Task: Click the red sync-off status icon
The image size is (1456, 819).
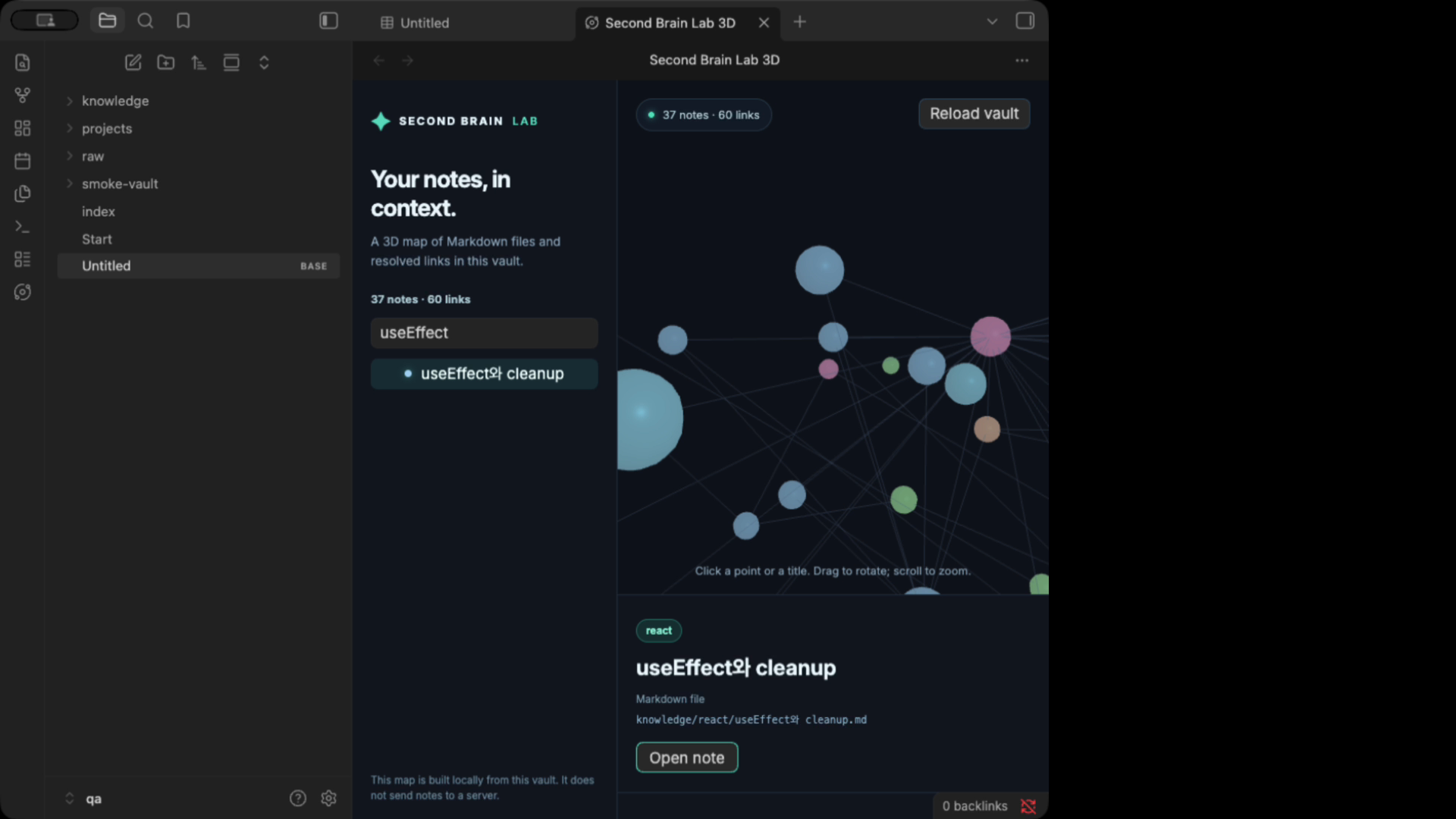Action: pos(1028,806)
